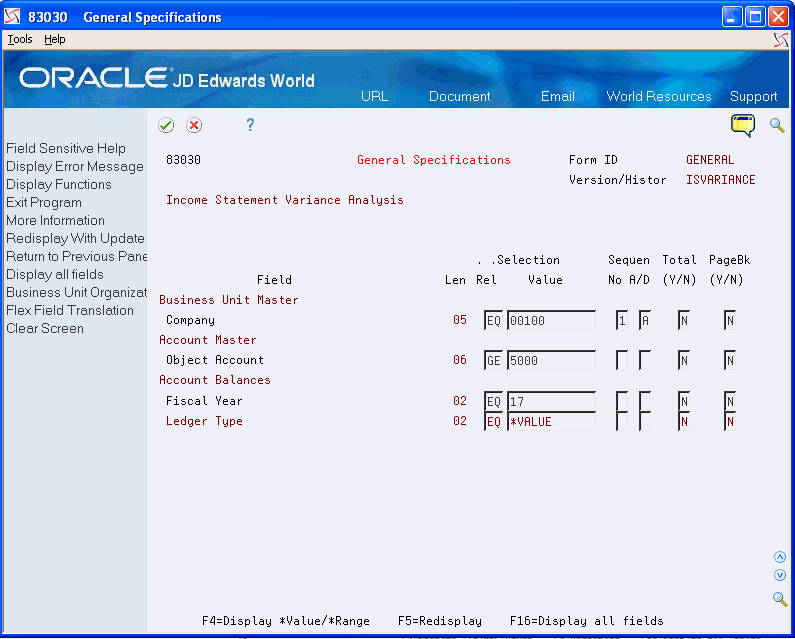The image size is (795, 639).
Task: Select More Information option
Action: coord(55,221)
